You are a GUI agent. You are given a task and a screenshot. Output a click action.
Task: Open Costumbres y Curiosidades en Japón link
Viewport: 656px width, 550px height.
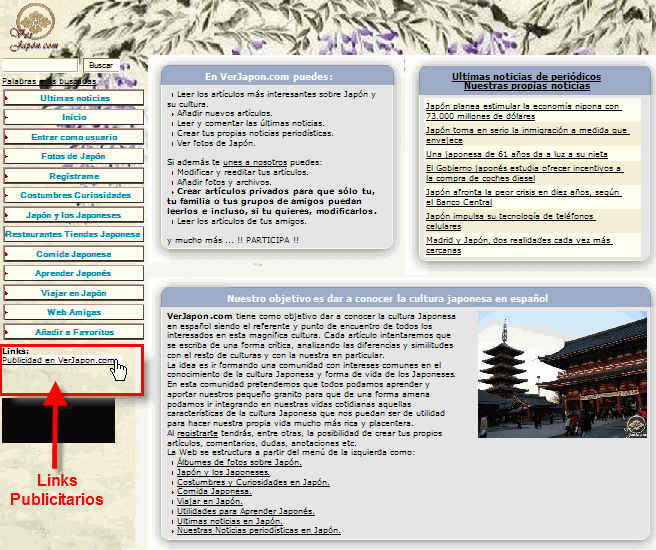pyautogui.click(x=253, y=482)
